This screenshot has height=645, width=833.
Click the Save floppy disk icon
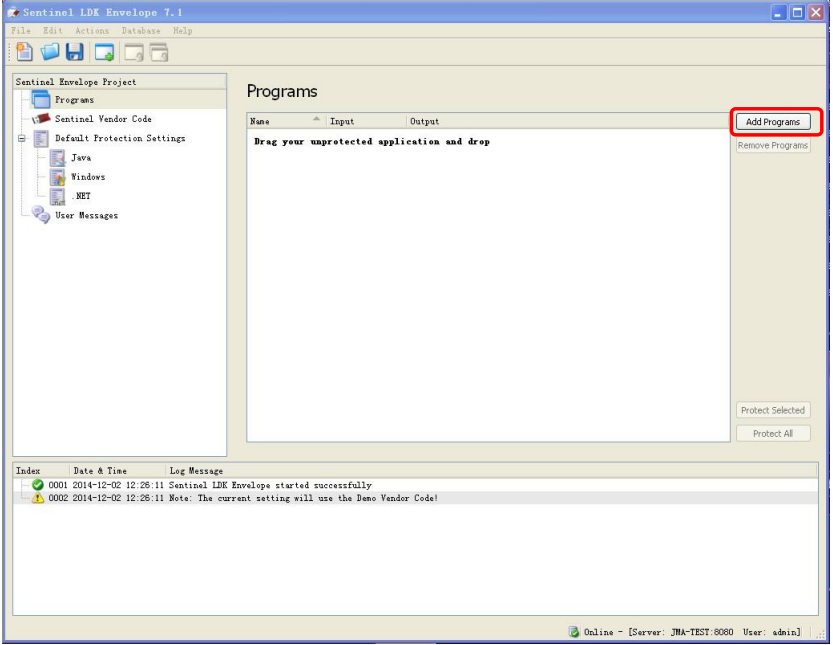pos(75,52)
